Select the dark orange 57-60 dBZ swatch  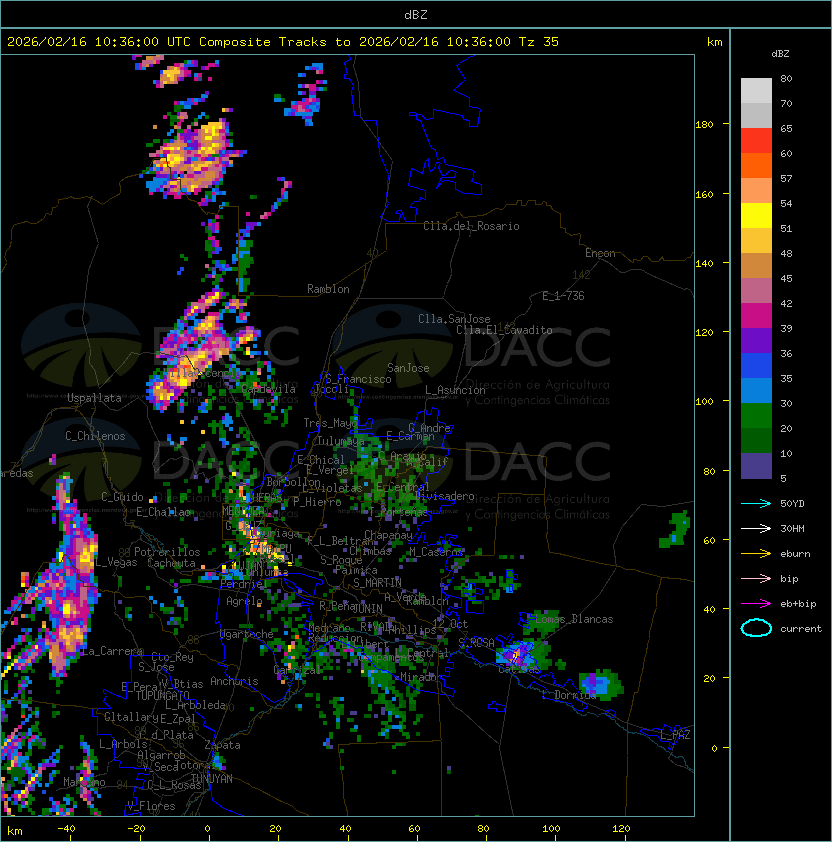pyautogui.click(x=756, y=165)
